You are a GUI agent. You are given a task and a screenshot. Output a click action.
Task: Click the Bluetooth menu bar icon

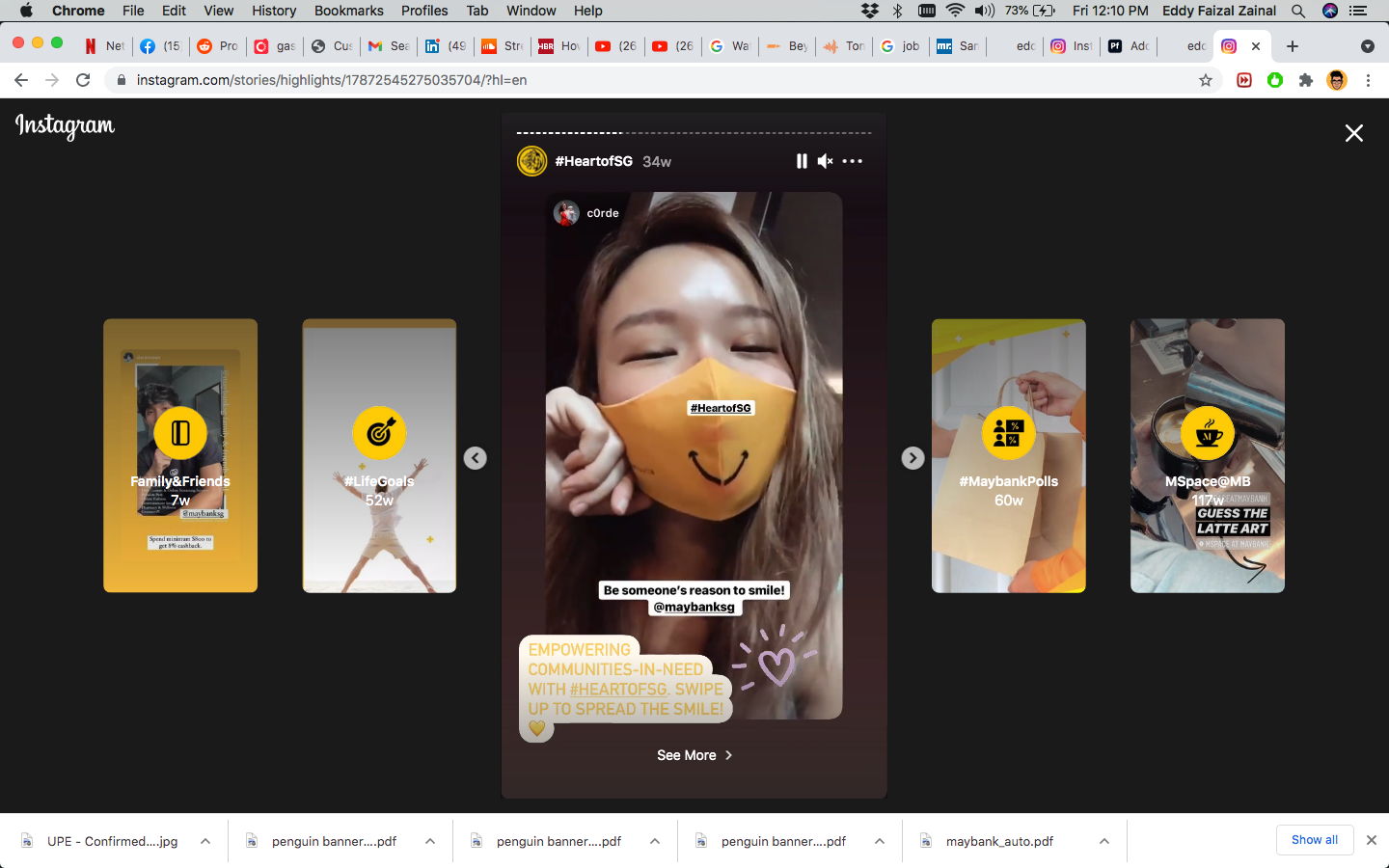point(898,11)
